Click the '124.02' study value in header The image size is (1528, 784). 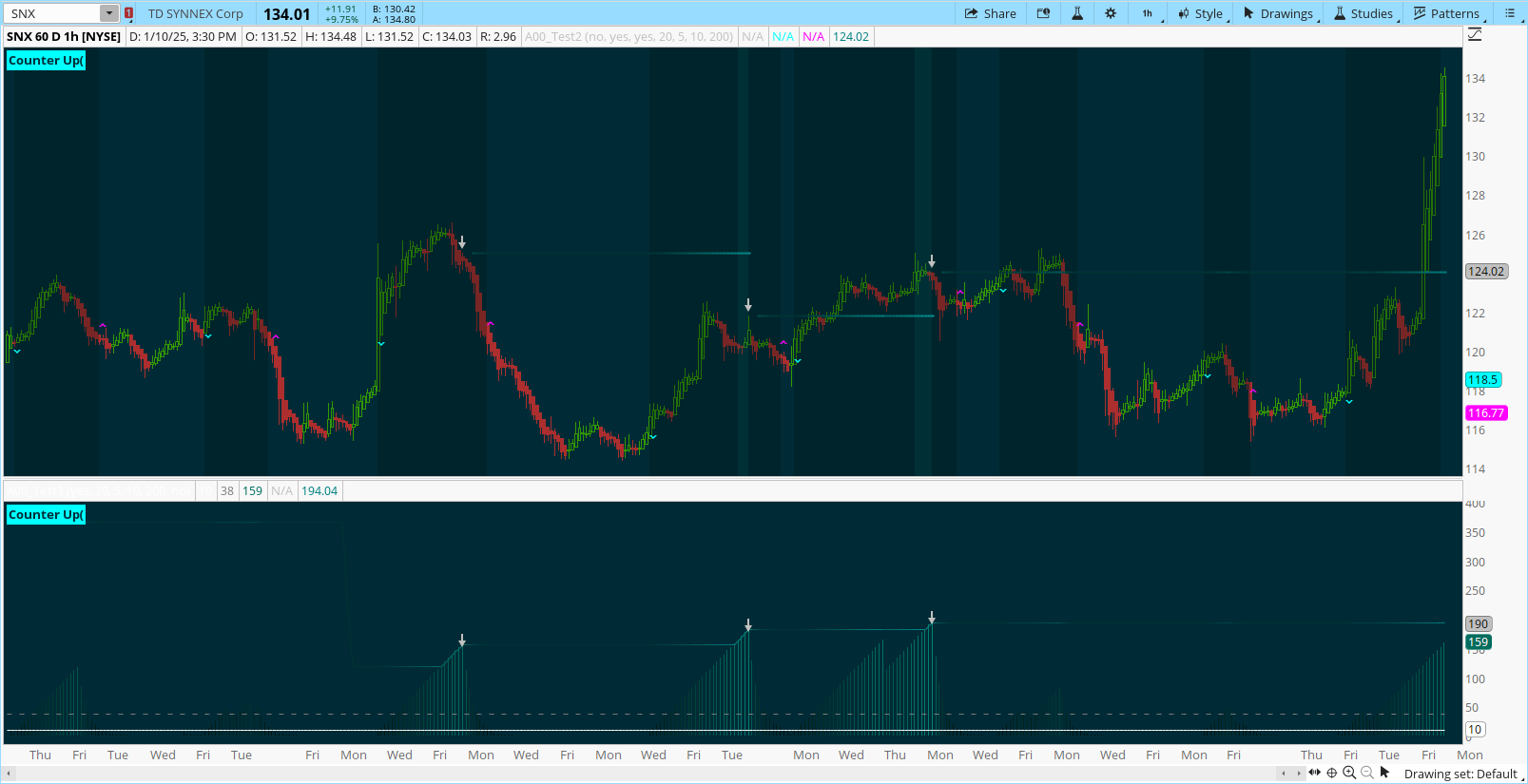point(851,36)
